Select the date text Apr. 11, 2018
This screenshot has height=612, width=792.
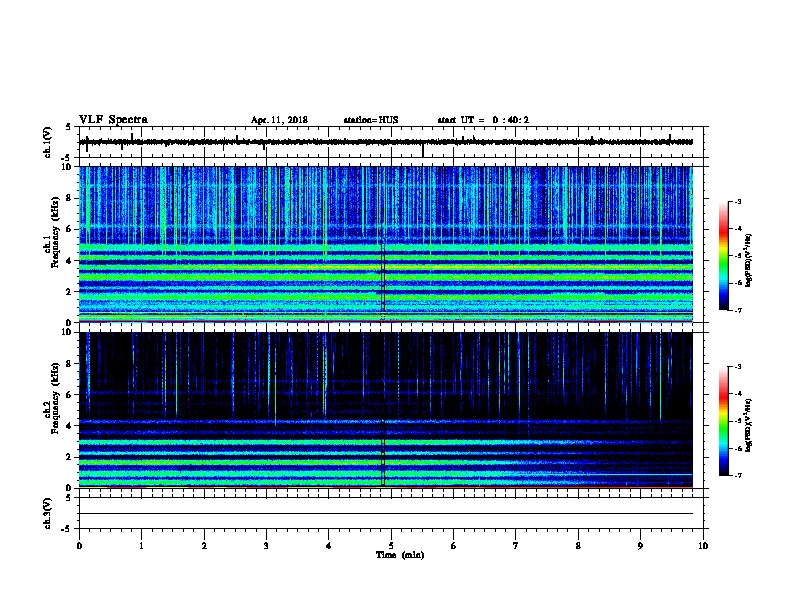[x=279, y=120]
